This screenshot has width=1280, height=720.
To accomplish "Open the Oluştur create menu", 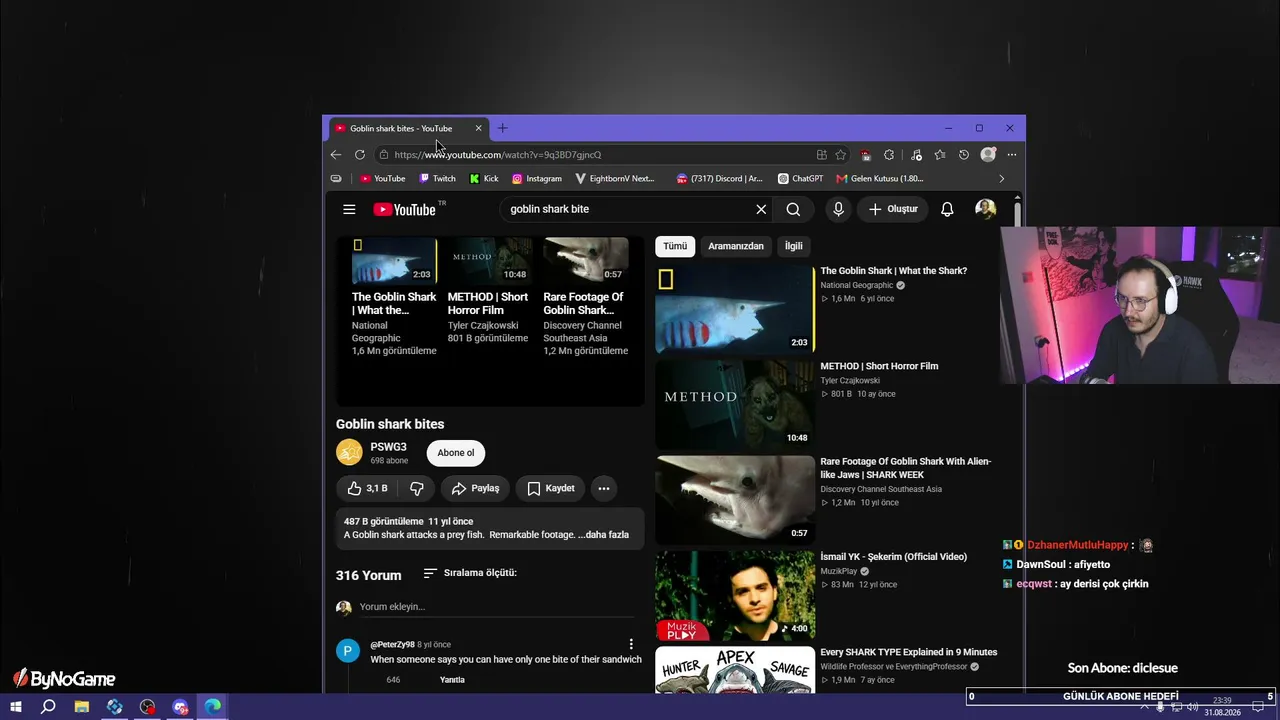I will click(893, 209).
